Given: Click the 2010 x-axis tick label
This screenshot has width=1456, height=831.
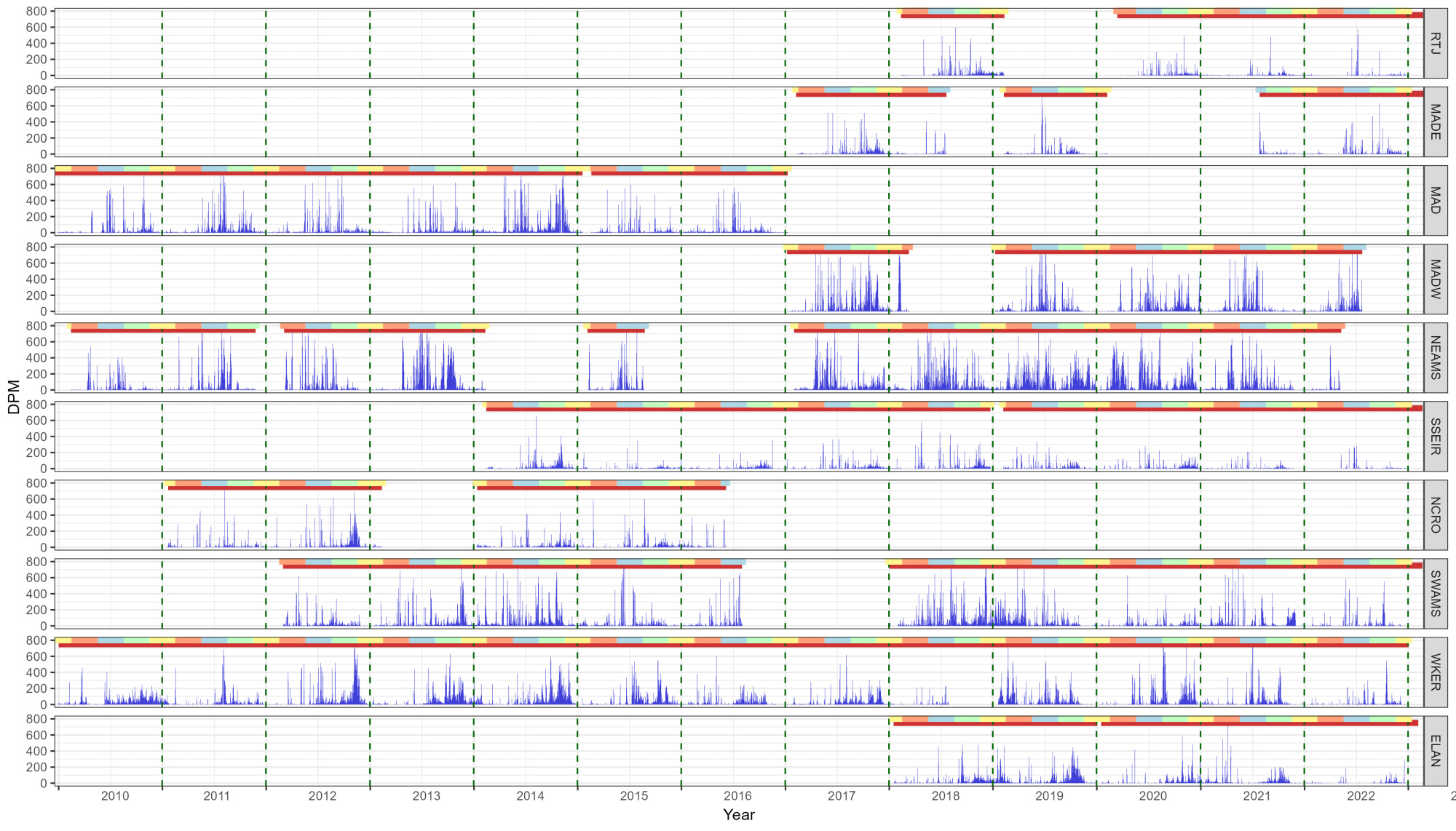Looking at the screenshot, I should tap(114, 796).
